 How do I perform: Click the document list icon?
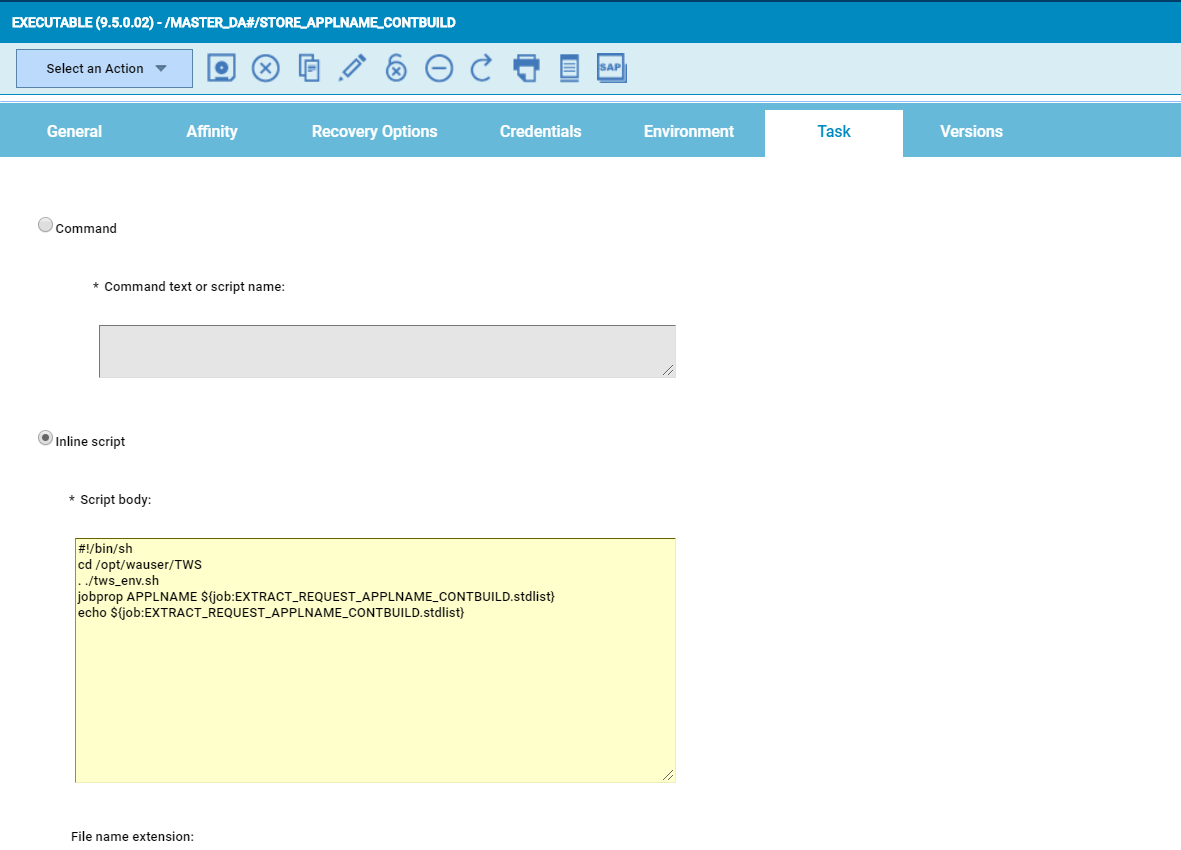point(569,68)
